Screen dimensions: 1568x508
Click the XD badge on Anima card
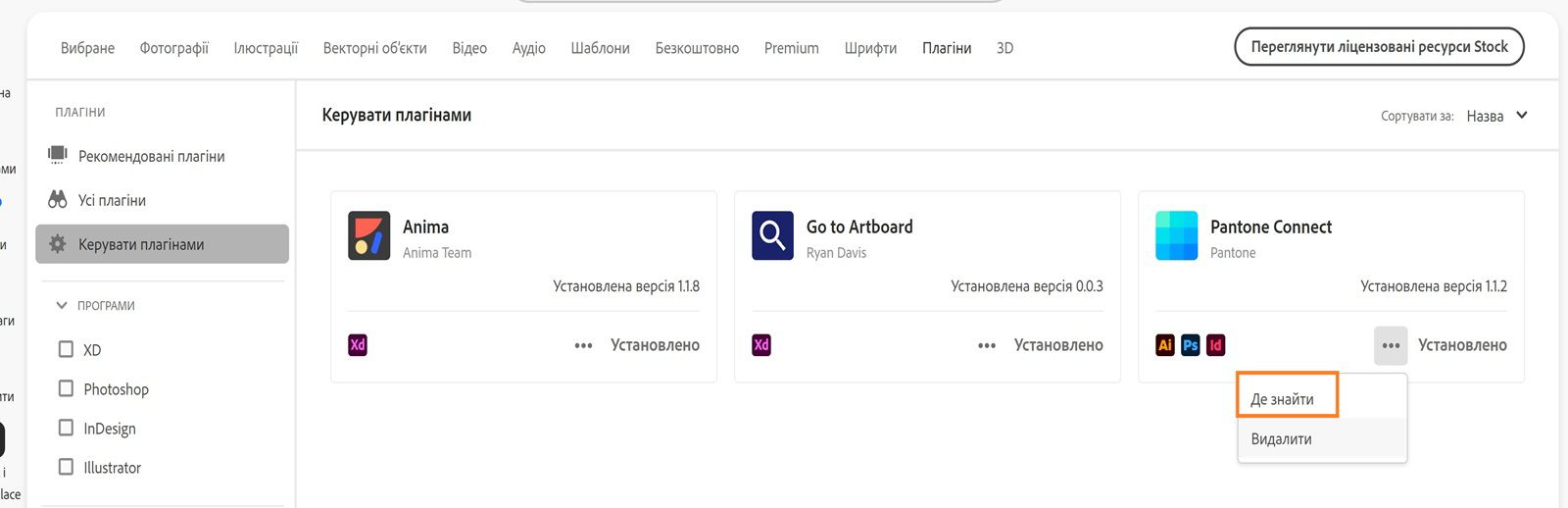point(358,345)
